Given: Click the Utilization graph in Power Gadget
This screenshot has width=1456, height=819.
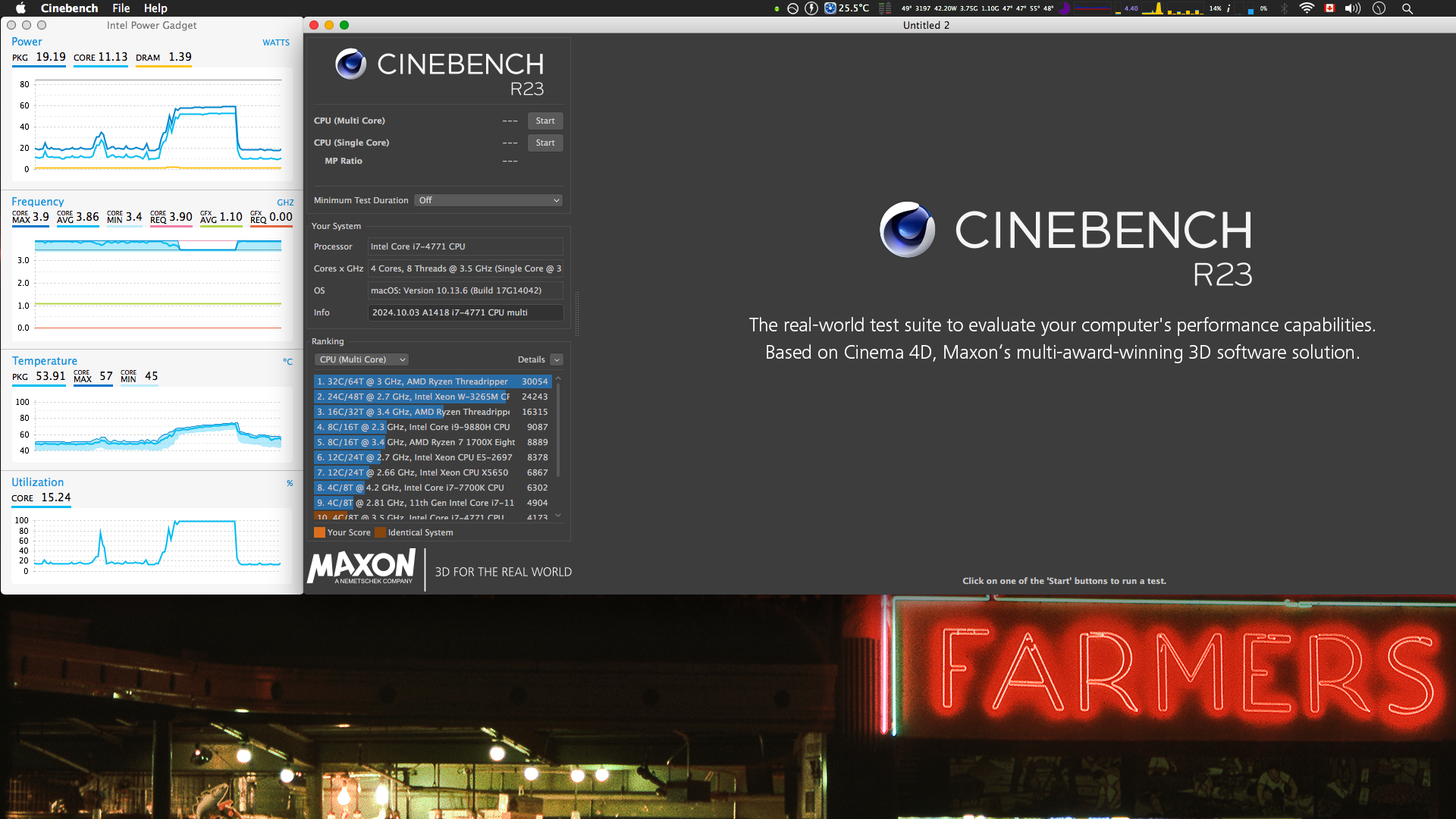Looking at the screenshot, I should pyautogui.click(x=152, y=546).
